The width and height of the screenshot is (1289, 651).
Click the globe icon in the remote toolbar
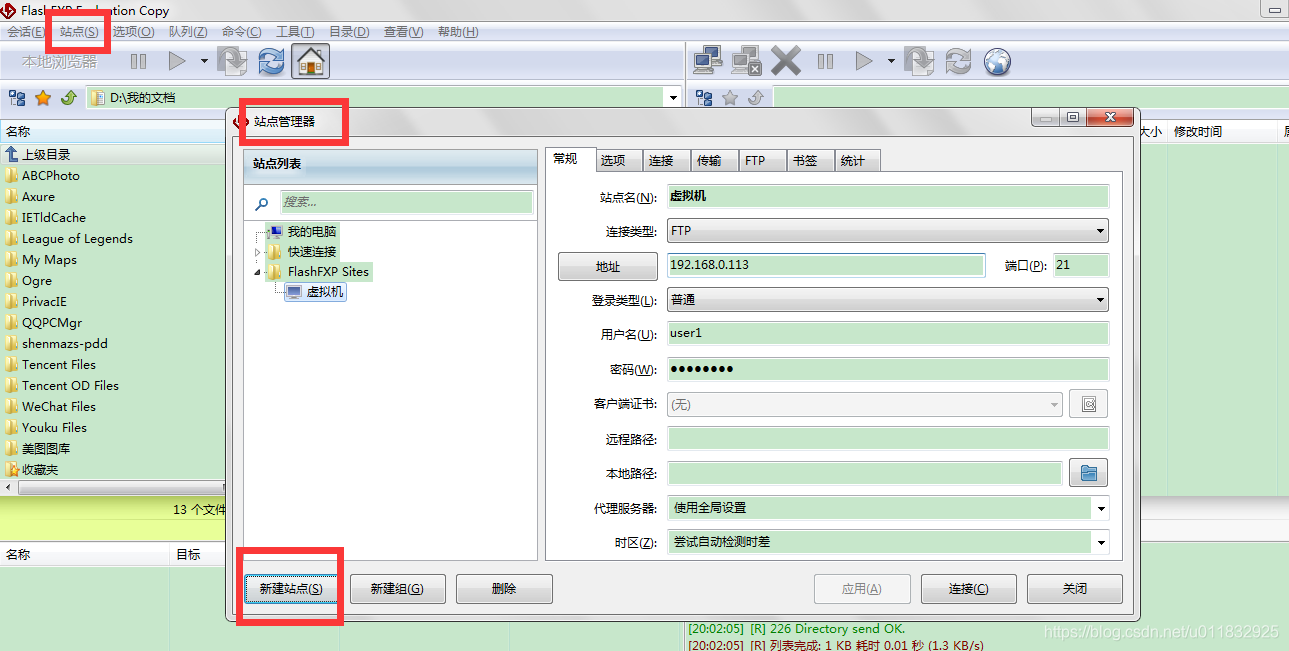pos(997,62)
